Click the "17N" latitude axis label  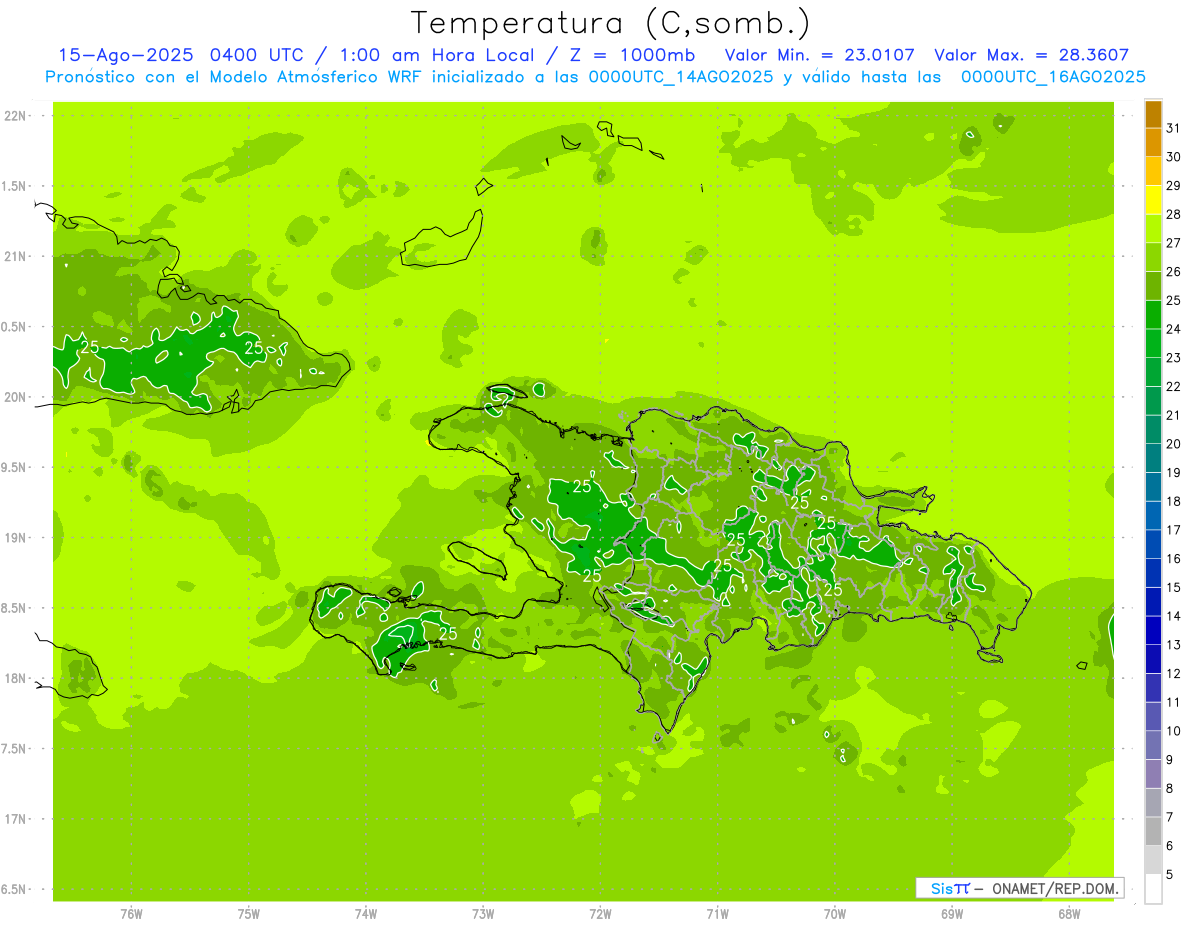pos(16,819)
